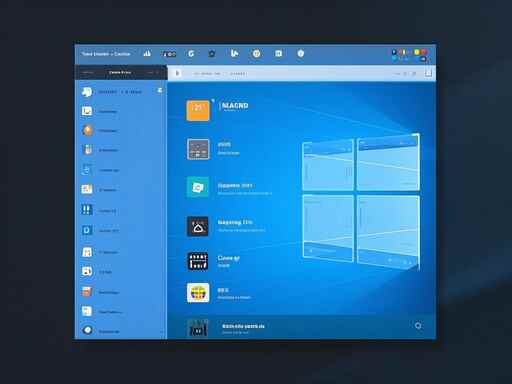Select the dark bottom-bar app tile
The height and width of the screenshot is (384, 512).
coord(198,328)
